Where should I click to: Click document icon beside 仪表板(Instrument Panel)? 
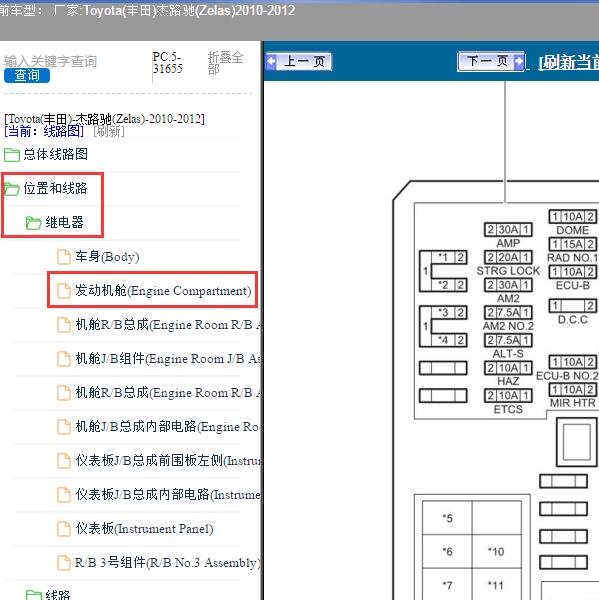pyautogui.click(x=64, y=529)
